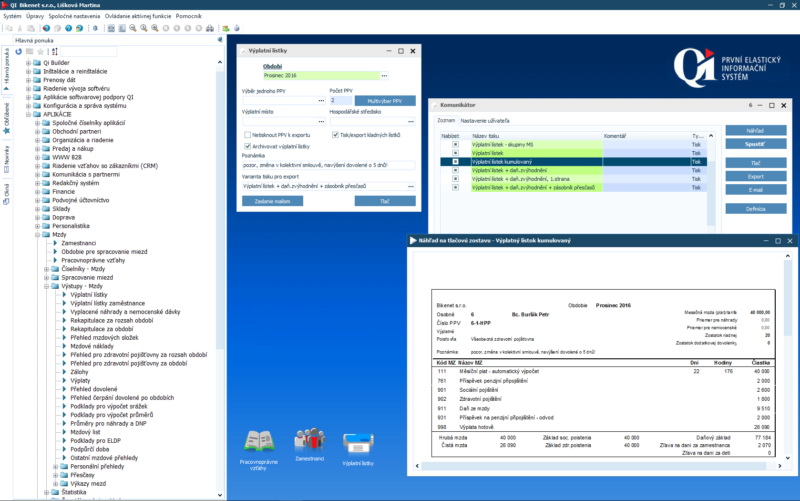
Task: Open the Období ellipsis picker button
Action: coord(384,76)
